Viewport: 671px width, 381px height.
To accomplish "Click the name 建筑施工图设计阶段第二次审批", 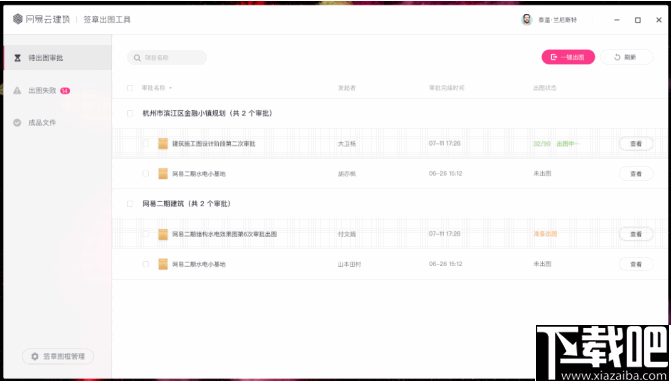I will (x=214, y=143).
